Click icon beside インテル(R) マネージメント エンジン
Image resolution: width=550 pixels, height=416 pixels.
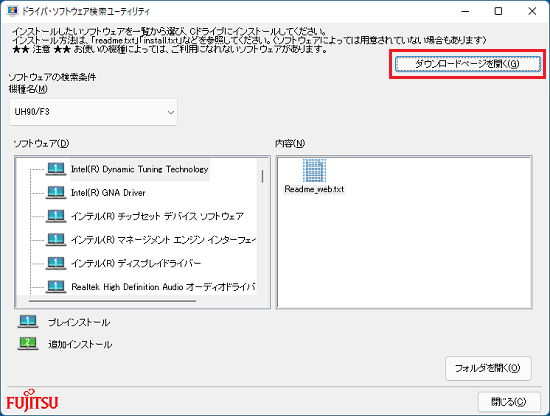(56, 240)
